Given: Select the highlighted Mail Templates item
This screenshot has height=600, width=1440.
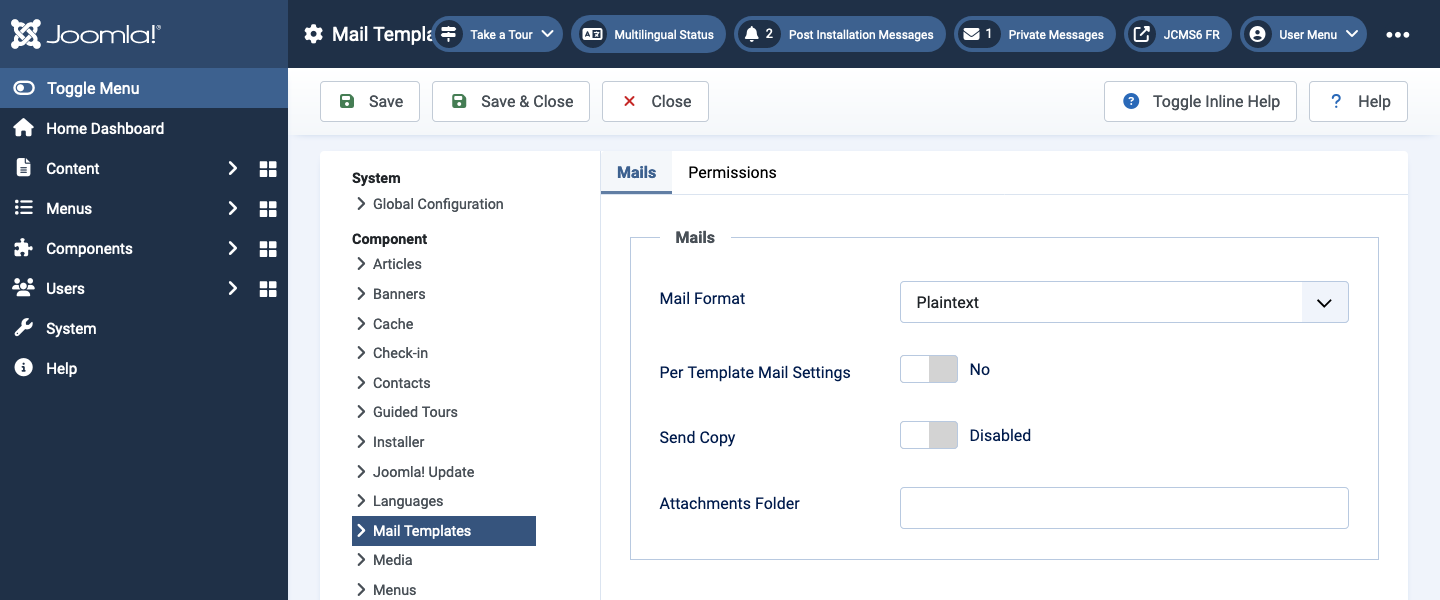Looking at the screenshot, I should [444, 531].
